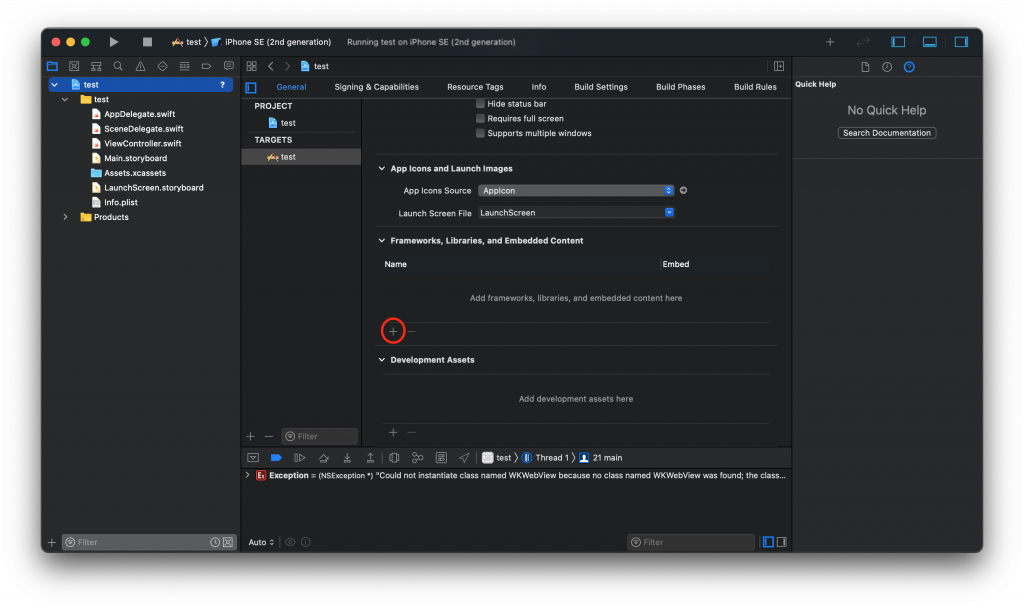Click the step over button

click(x=323, y=457)
